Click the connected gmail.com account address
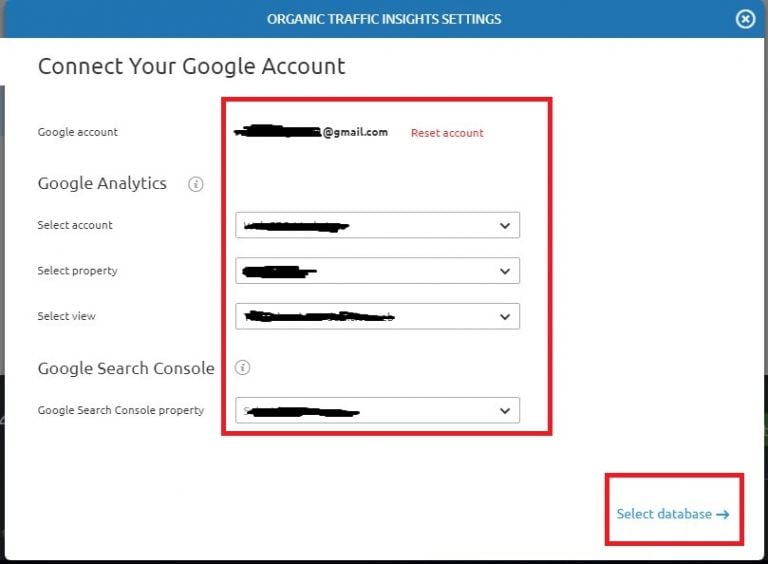Viewport: 768px width, 564px height. coord(311,132)
